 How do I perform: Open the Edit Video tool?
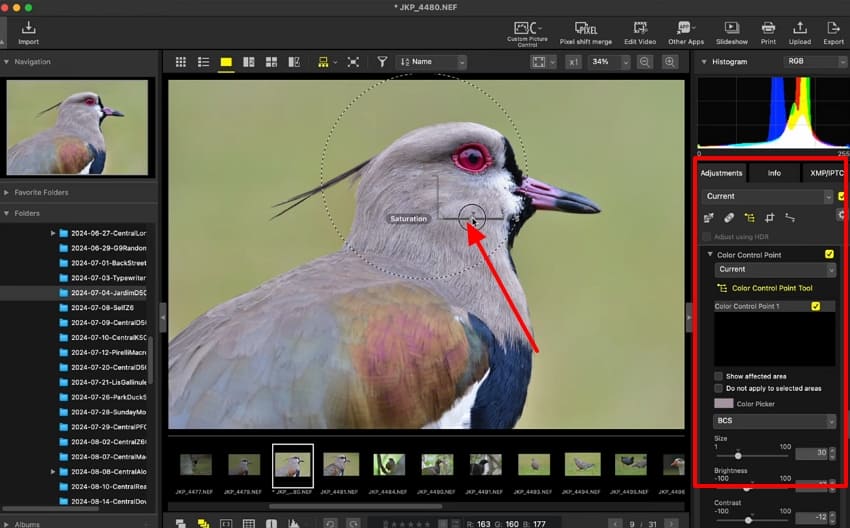point(640,33)
